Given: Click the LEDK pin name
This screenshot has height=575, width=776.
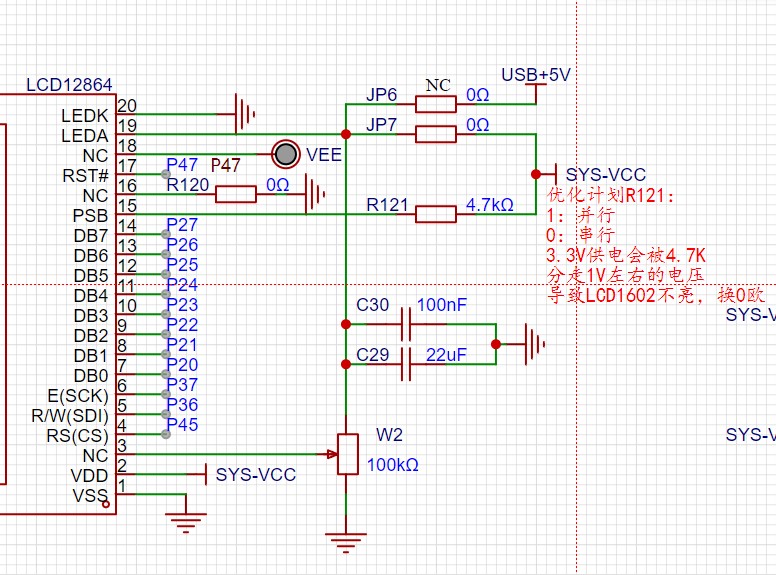Looking at the screenshot, I should click(x=85, y=116).
